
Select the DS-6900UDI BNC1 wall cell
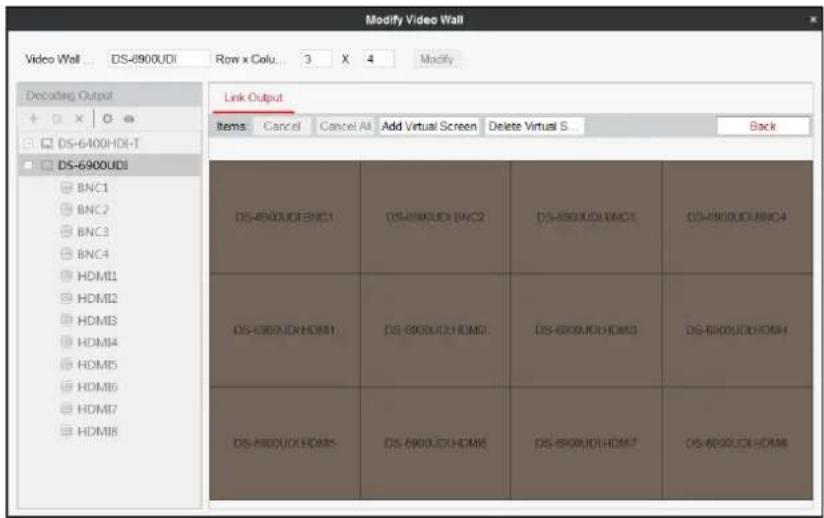[x=285, y=217]
